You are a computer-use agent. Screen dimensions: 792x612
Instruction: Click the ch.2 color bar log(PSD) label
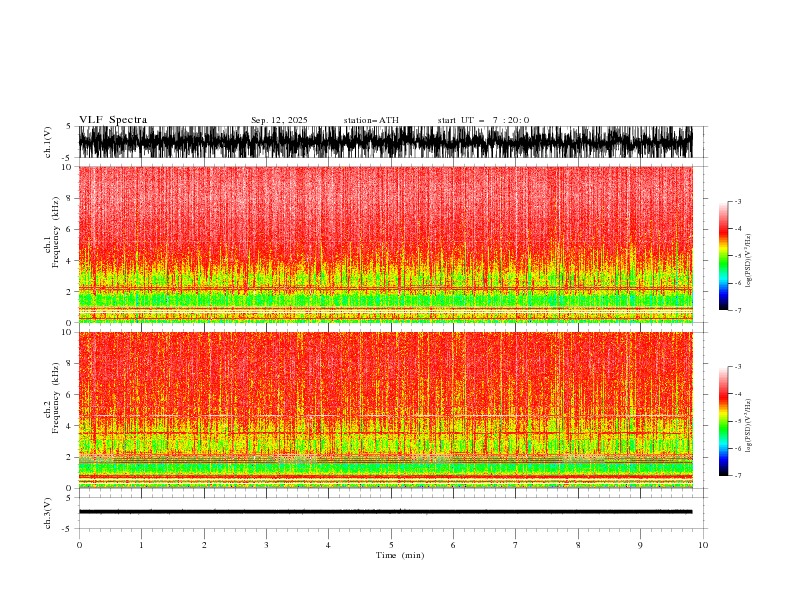coord(748,425)
